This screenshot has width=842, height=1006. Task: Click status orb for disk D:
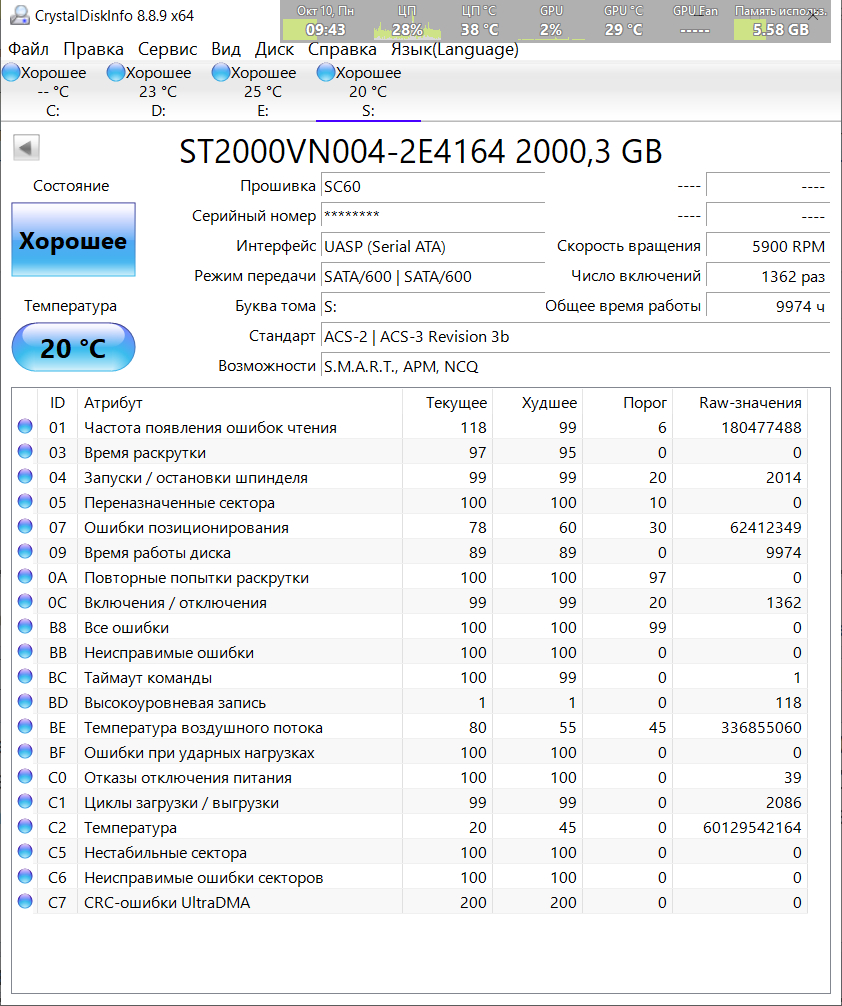click(x=115, y=72)
